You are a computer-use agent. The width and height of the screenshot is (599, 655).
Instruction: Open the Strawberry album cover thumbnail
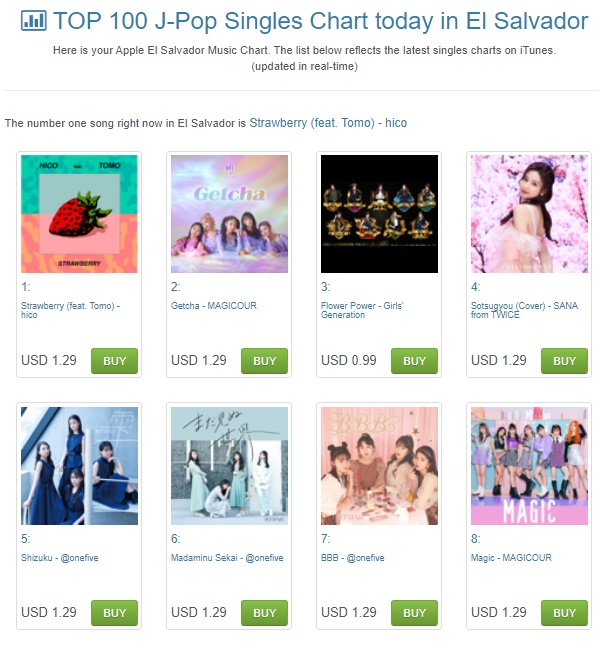point(79,214)
